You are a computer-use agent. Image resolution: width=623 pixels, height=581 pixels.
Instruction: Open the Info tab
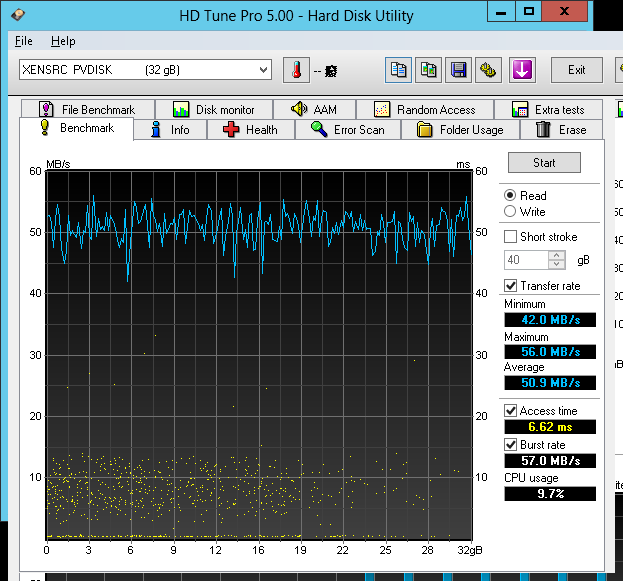tap(170, 130)
